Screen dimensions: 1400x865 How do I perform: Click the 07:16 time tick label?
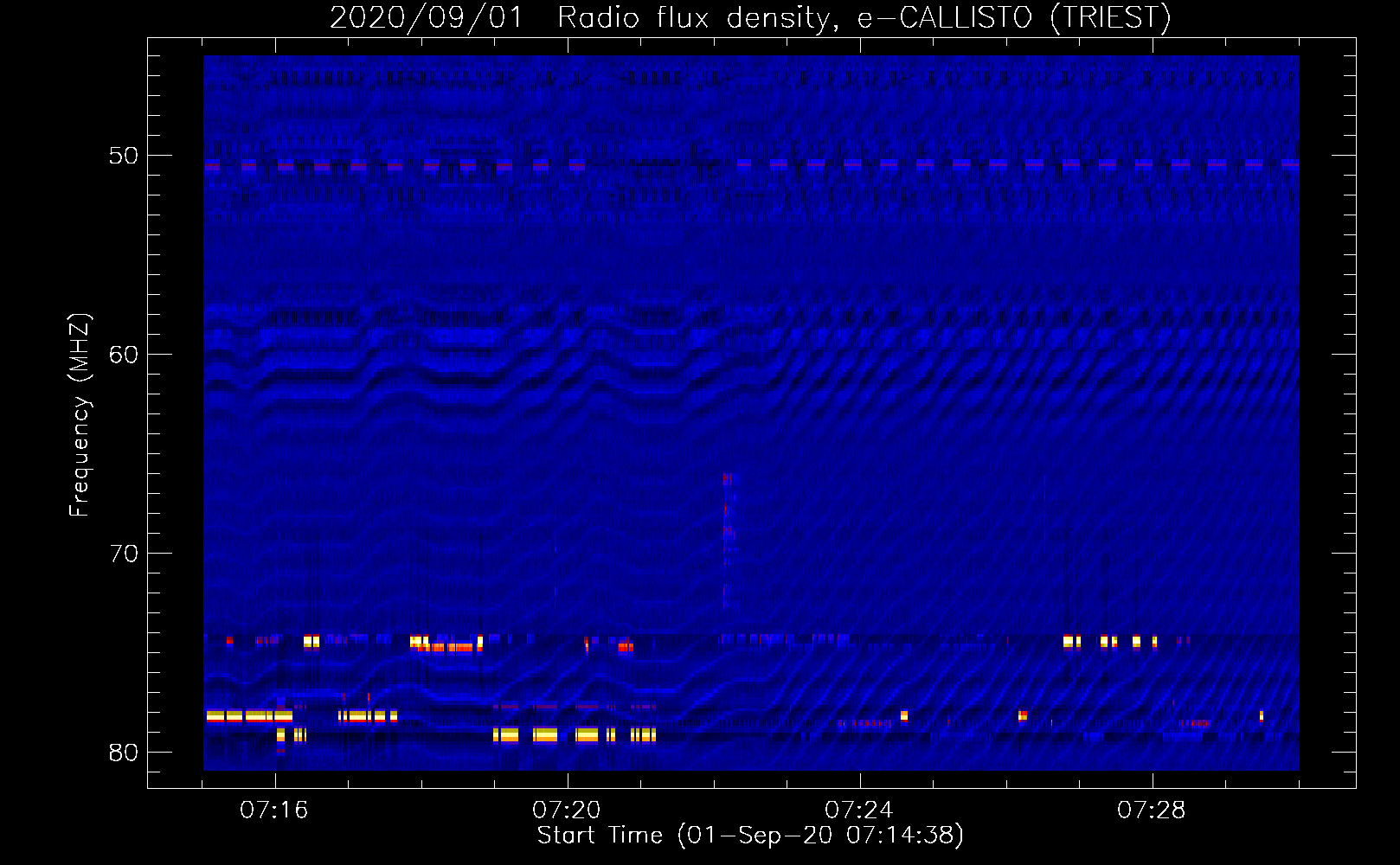[274, 811]
